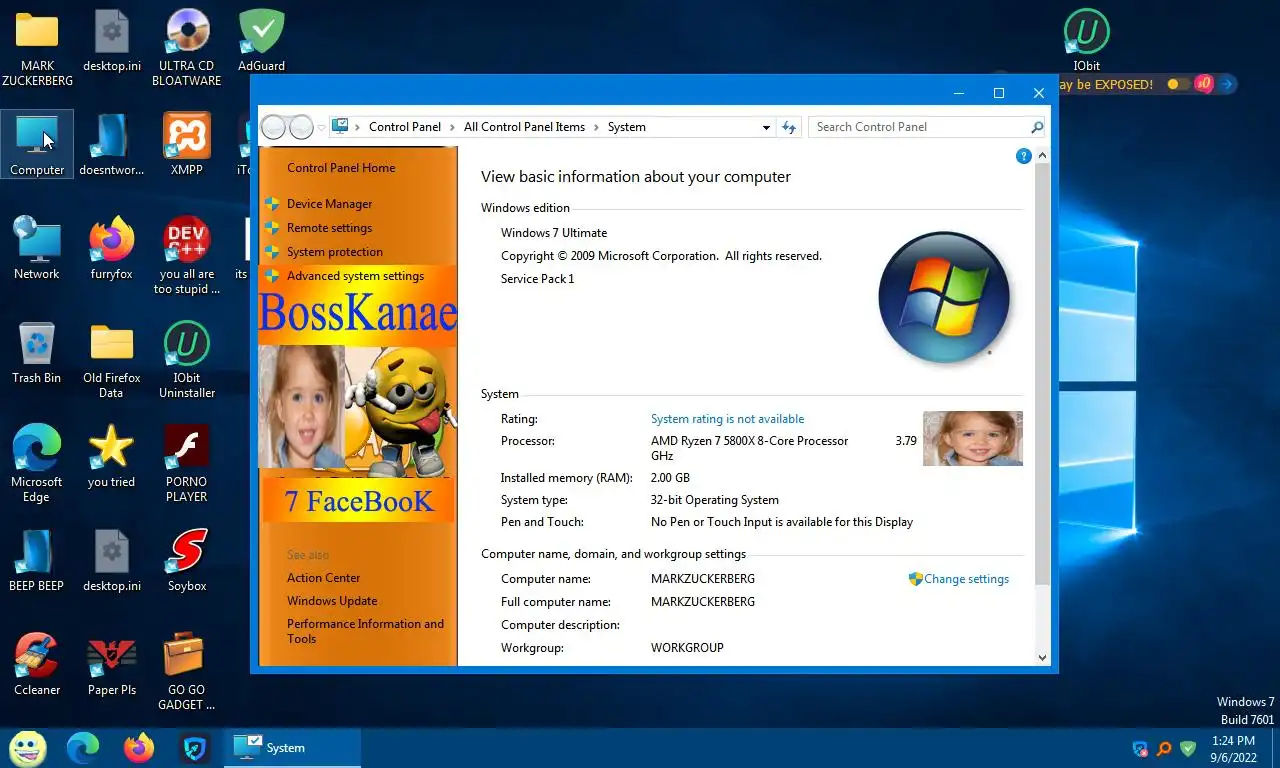This screenshot has height=768, width=1280.
Task: Open Microsoft Edge from the taskbar
Action: (x=83, y=747)
